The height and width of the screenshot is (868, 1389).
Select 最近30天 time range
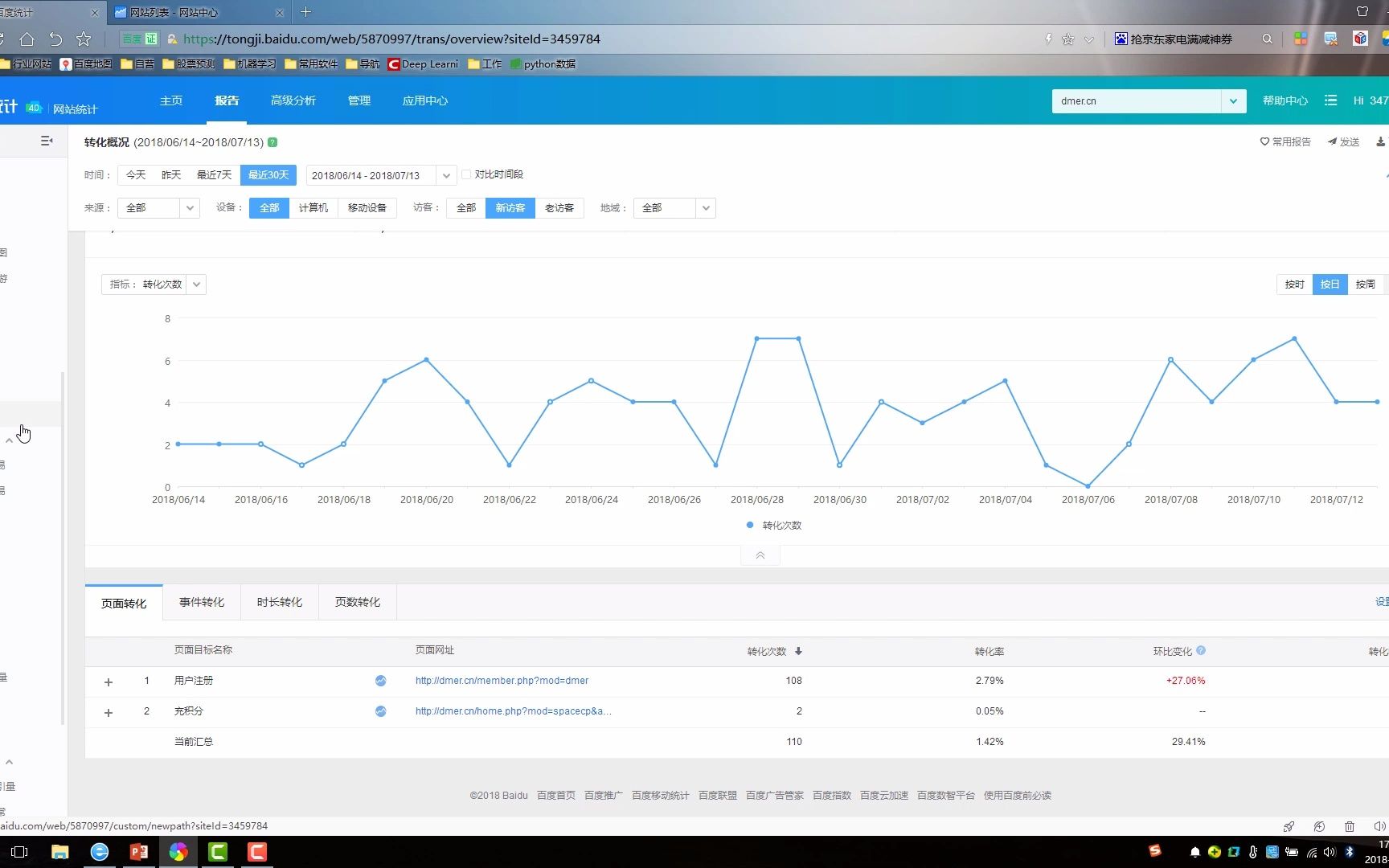pyautogui.click(x=268, y=174)
